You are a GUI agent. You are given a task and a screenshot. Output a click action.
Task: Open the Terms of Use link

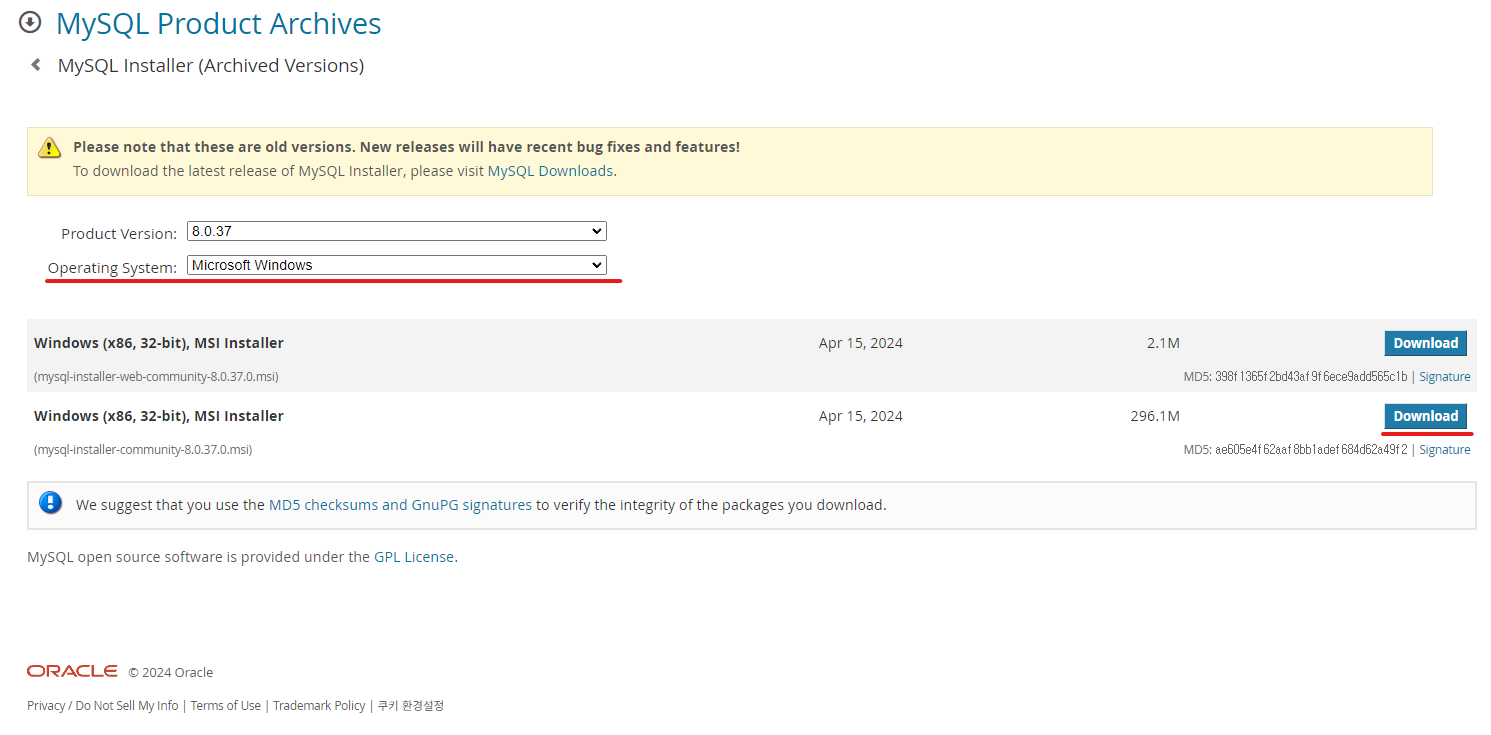tap(226, 706)
